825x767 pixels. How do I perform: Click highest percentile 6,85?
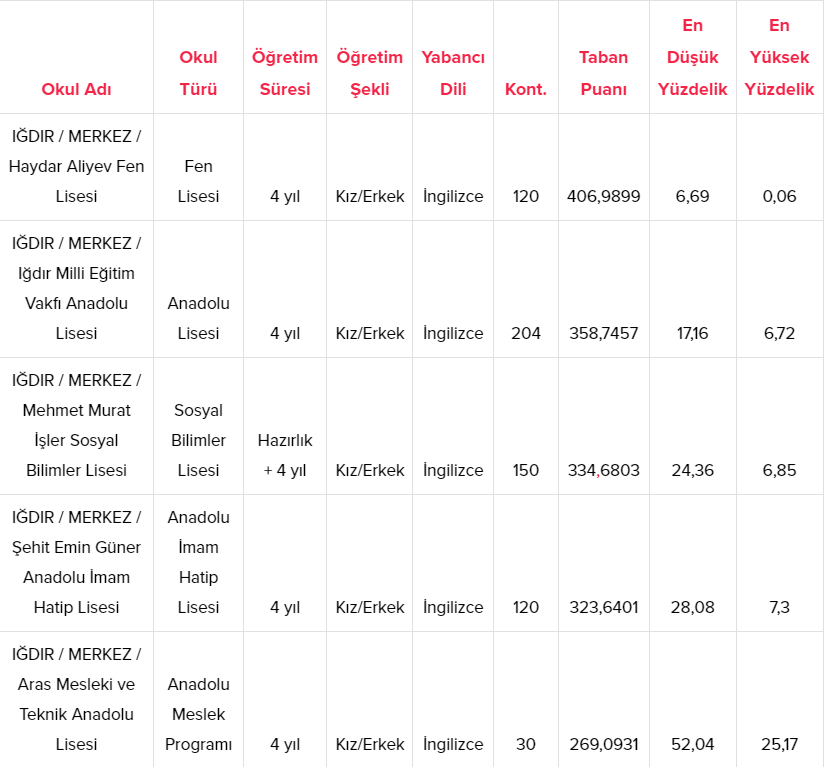[779, 470]
